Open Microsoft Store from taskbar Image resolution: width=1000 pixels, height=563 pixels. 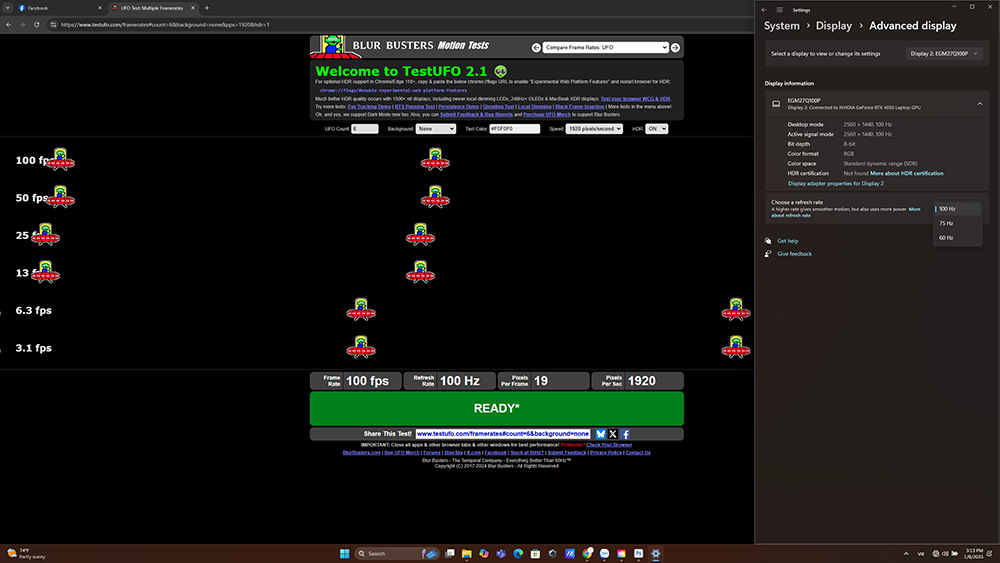click(535, 553)
